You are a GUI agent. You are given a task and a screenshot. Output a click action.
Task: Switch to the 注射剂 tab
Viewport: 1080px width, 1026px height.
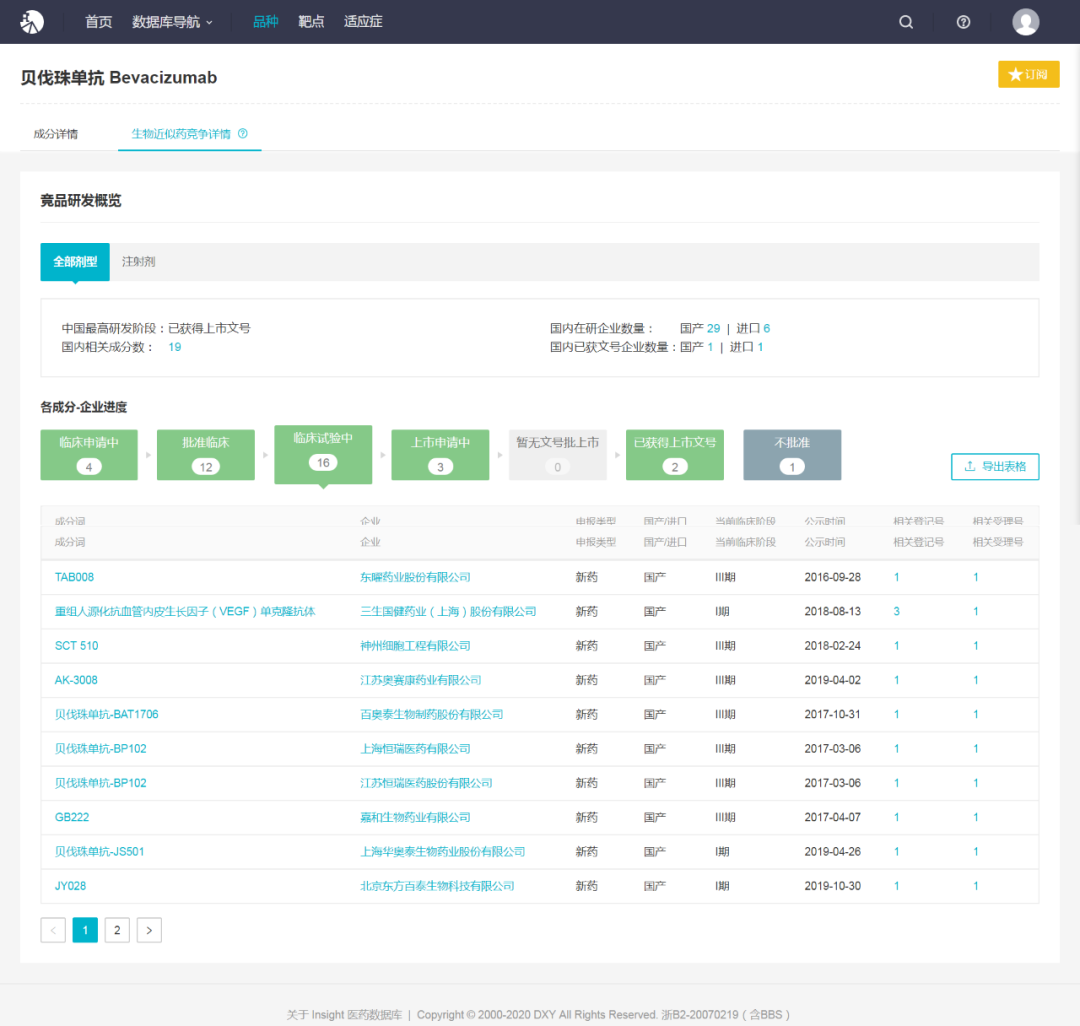click(138, 262)
